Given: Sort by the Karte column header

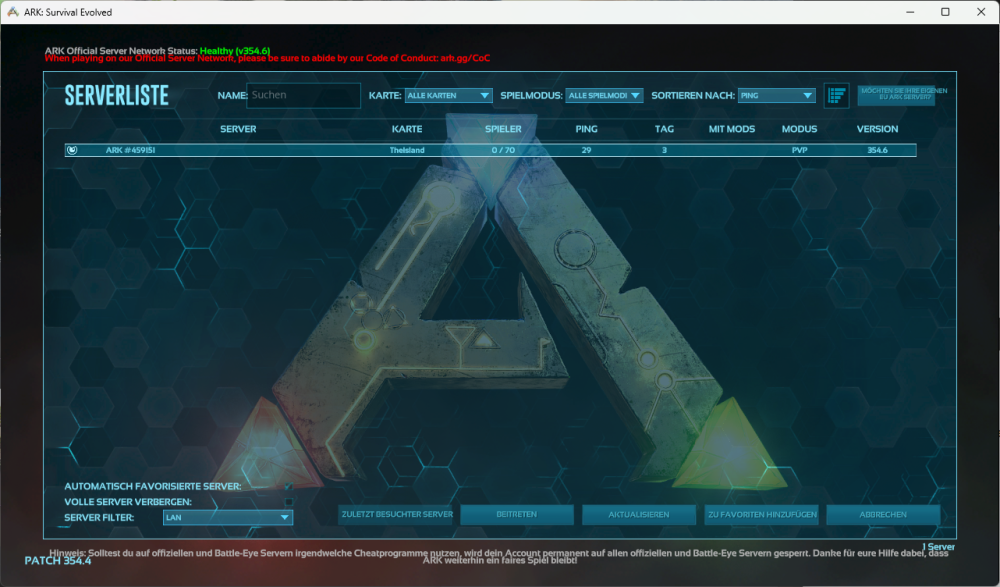Looking at the screenshot, I should click(x=407, y=129).
